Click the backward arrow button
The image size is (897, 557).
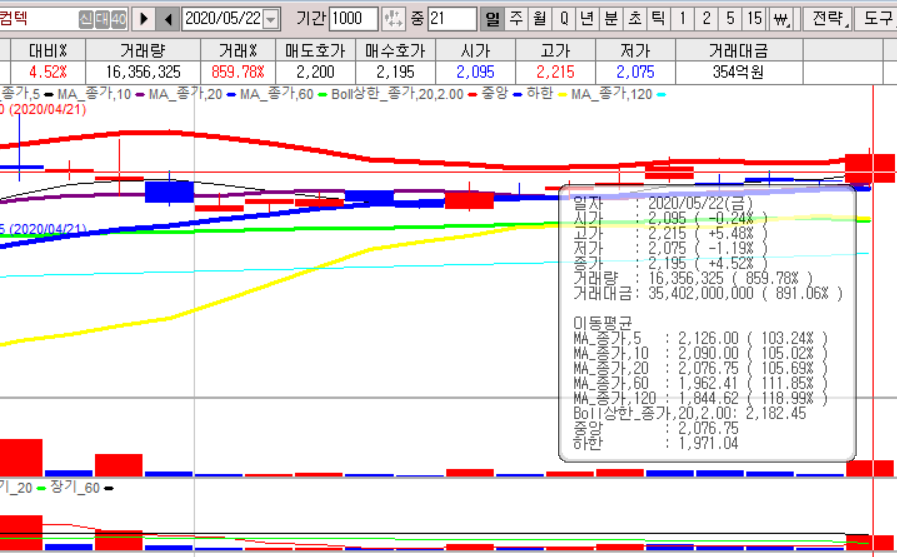tap(168, 19)
